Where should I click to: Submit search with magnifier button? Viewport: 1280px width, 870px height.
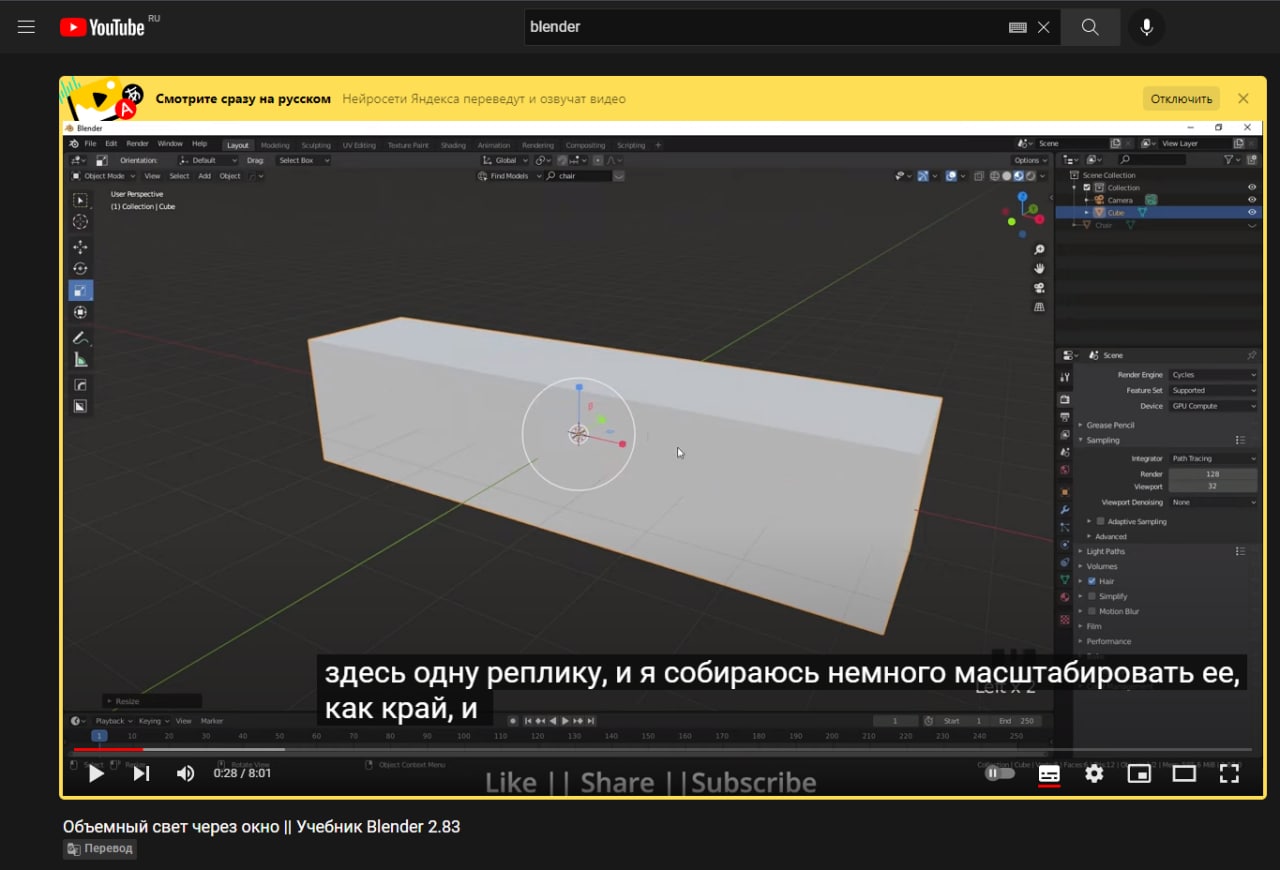1090,27
